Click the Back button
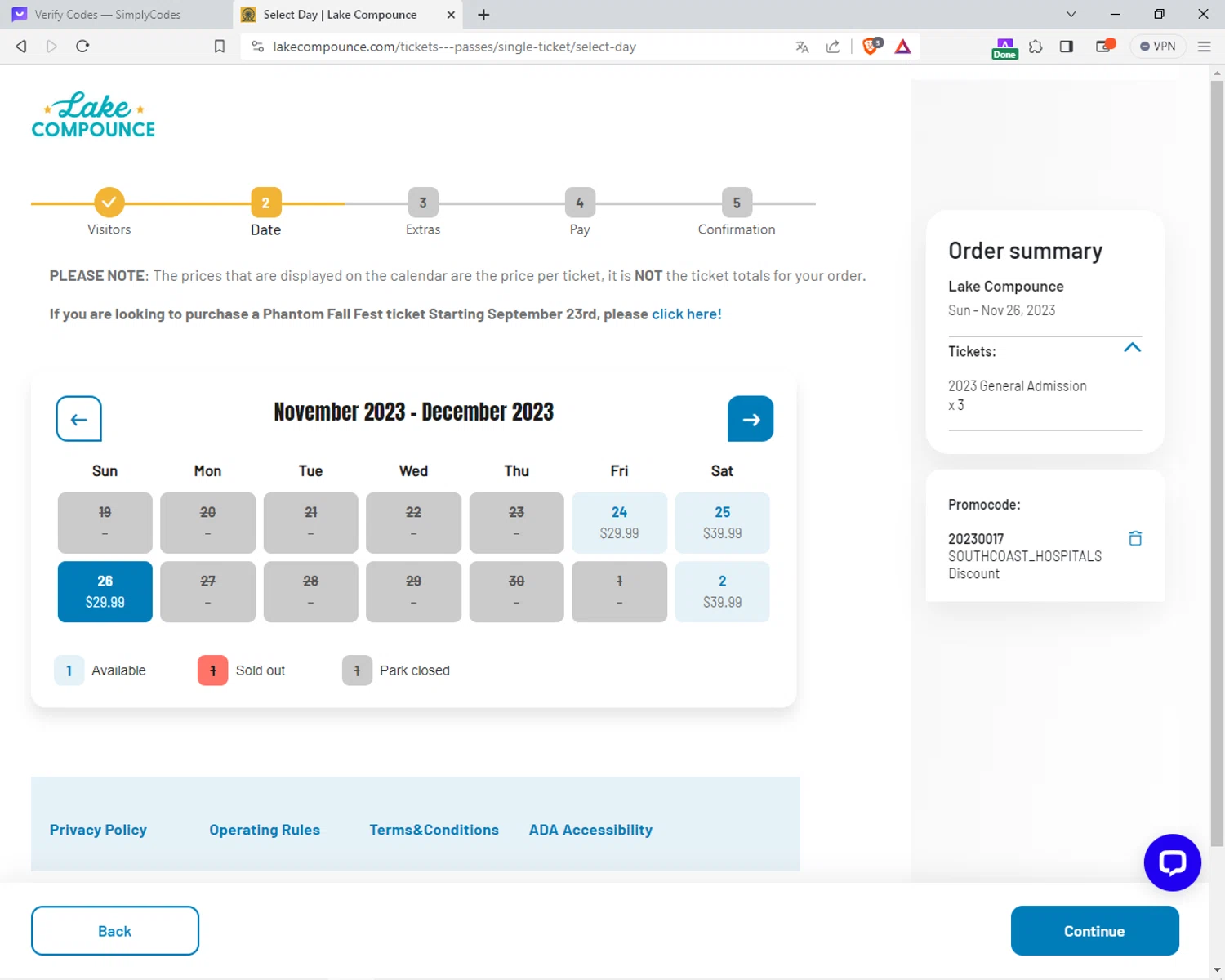 [x=115, y=930]
